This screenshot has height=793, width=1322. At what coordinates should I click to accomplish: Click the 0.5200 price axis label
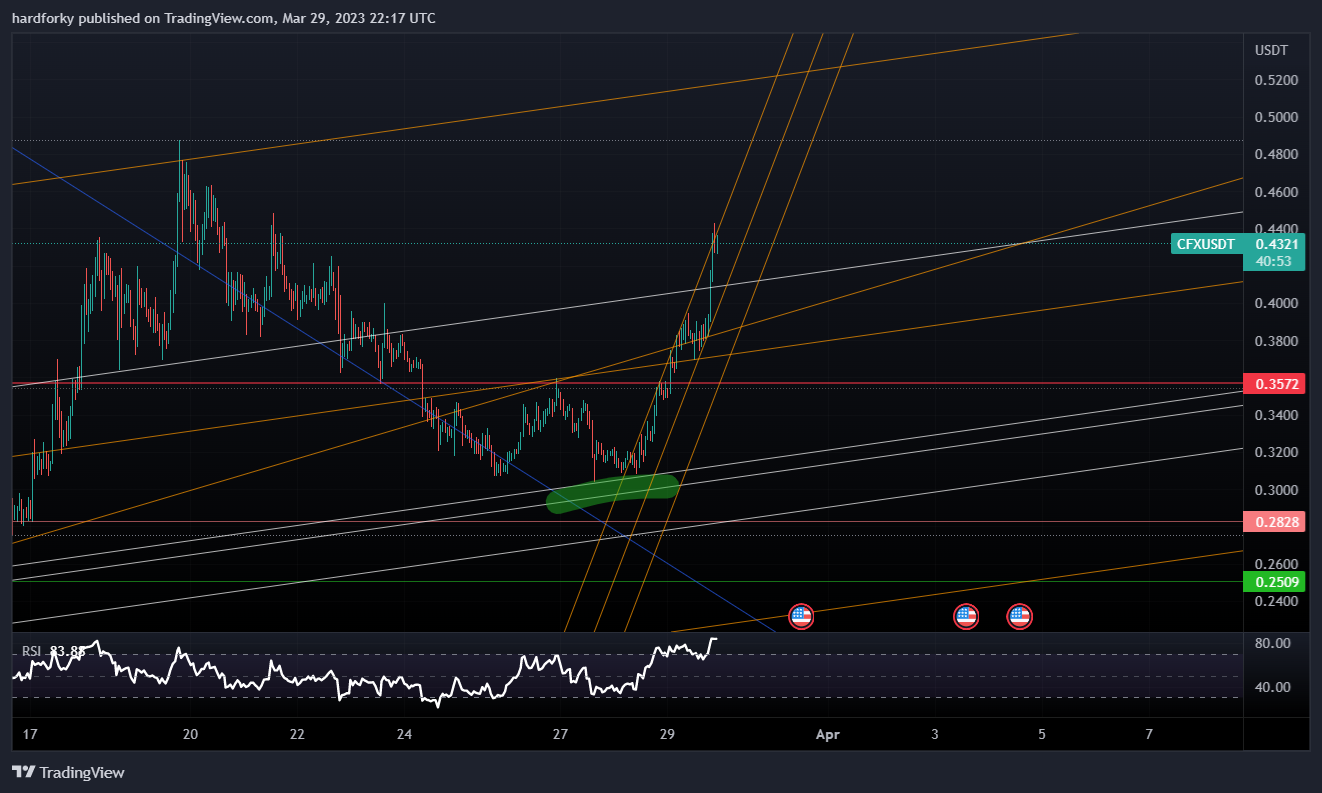click(x=1276, y=80)
